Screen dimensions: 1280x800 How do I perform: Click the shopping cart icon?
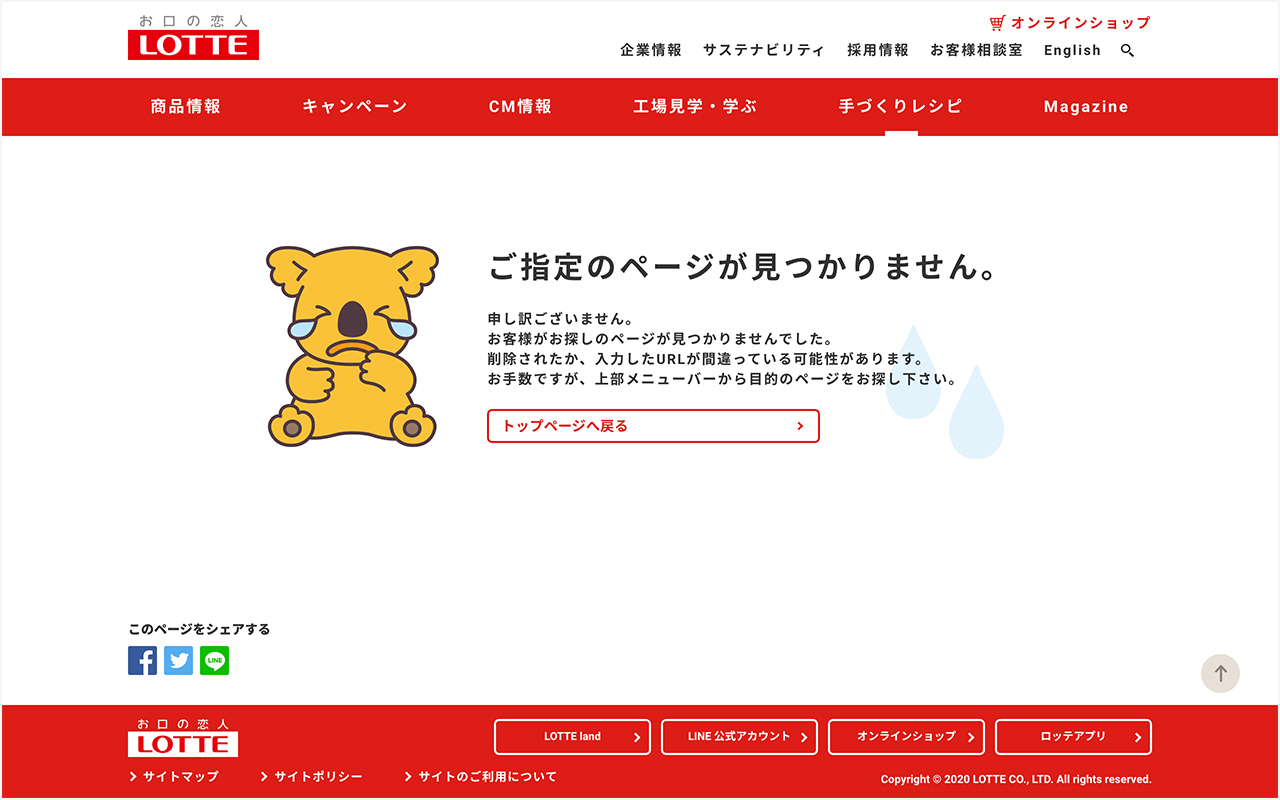coord(997,23)
